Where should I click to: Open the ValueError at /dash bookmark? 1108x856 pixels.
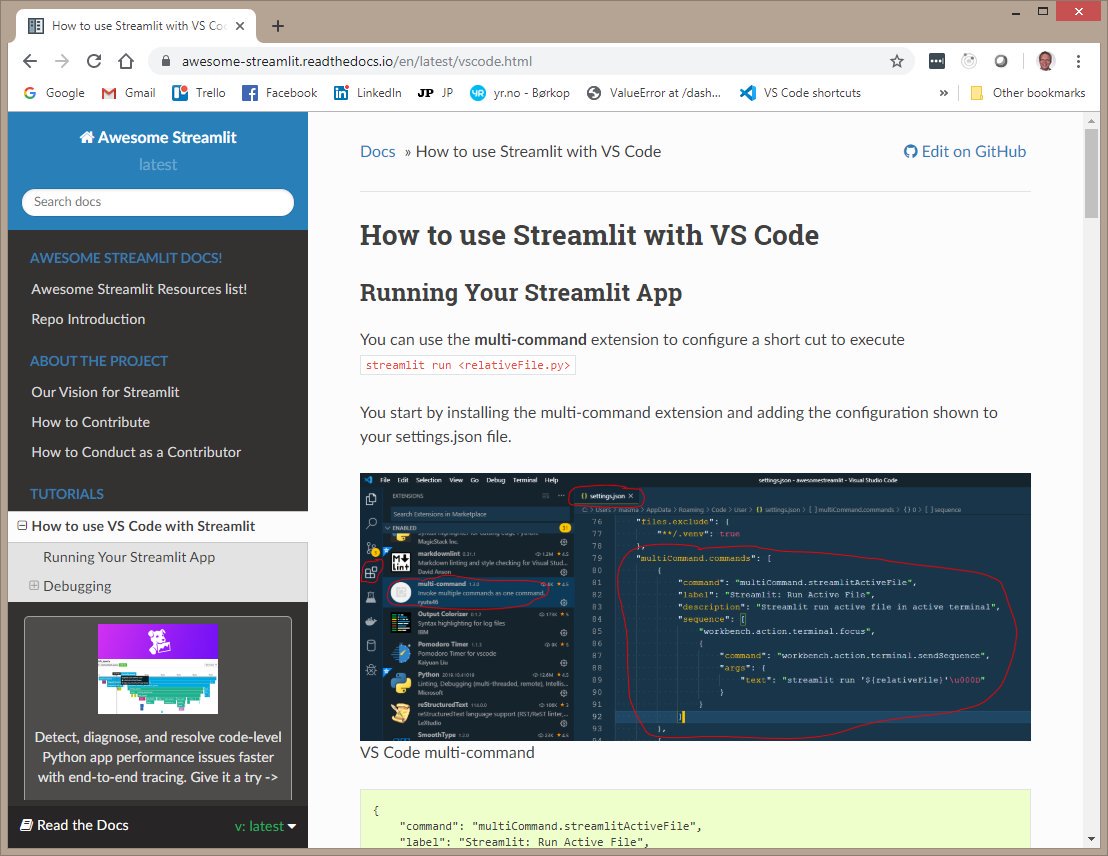point(654,93)
